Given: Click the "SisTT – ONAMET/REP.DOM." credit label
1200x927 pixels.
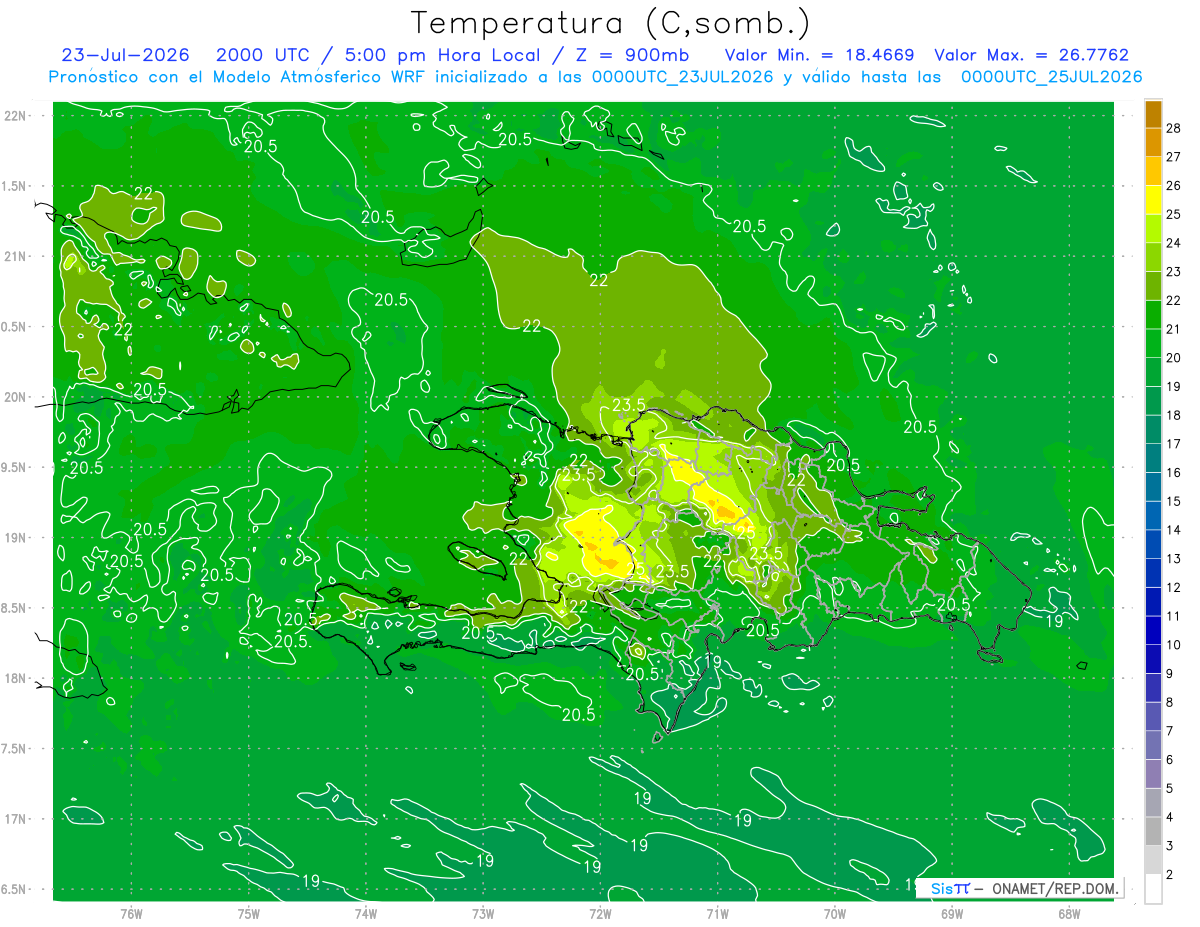Looking at the screenshot, I should [1019, 888].
